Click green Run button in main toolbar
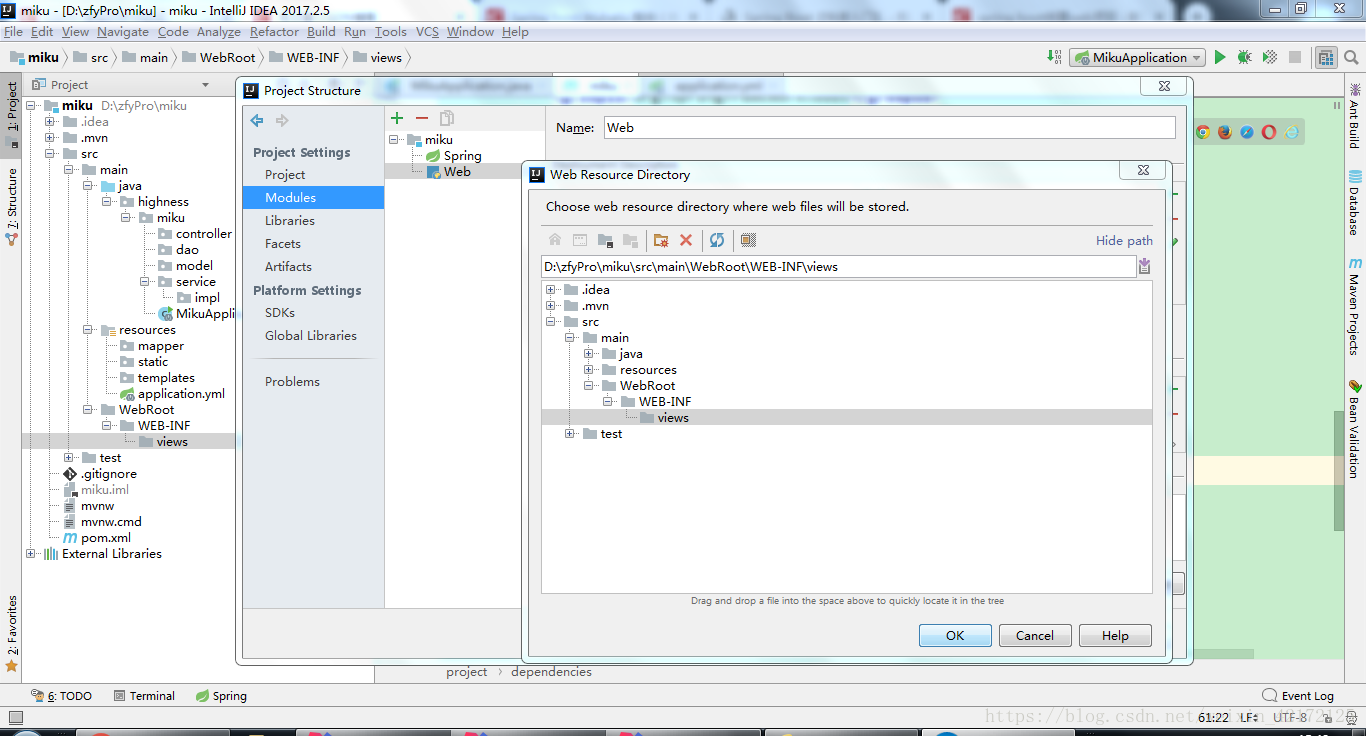The width and height of the screenshot is (1366, 736). coord(1220,57)
